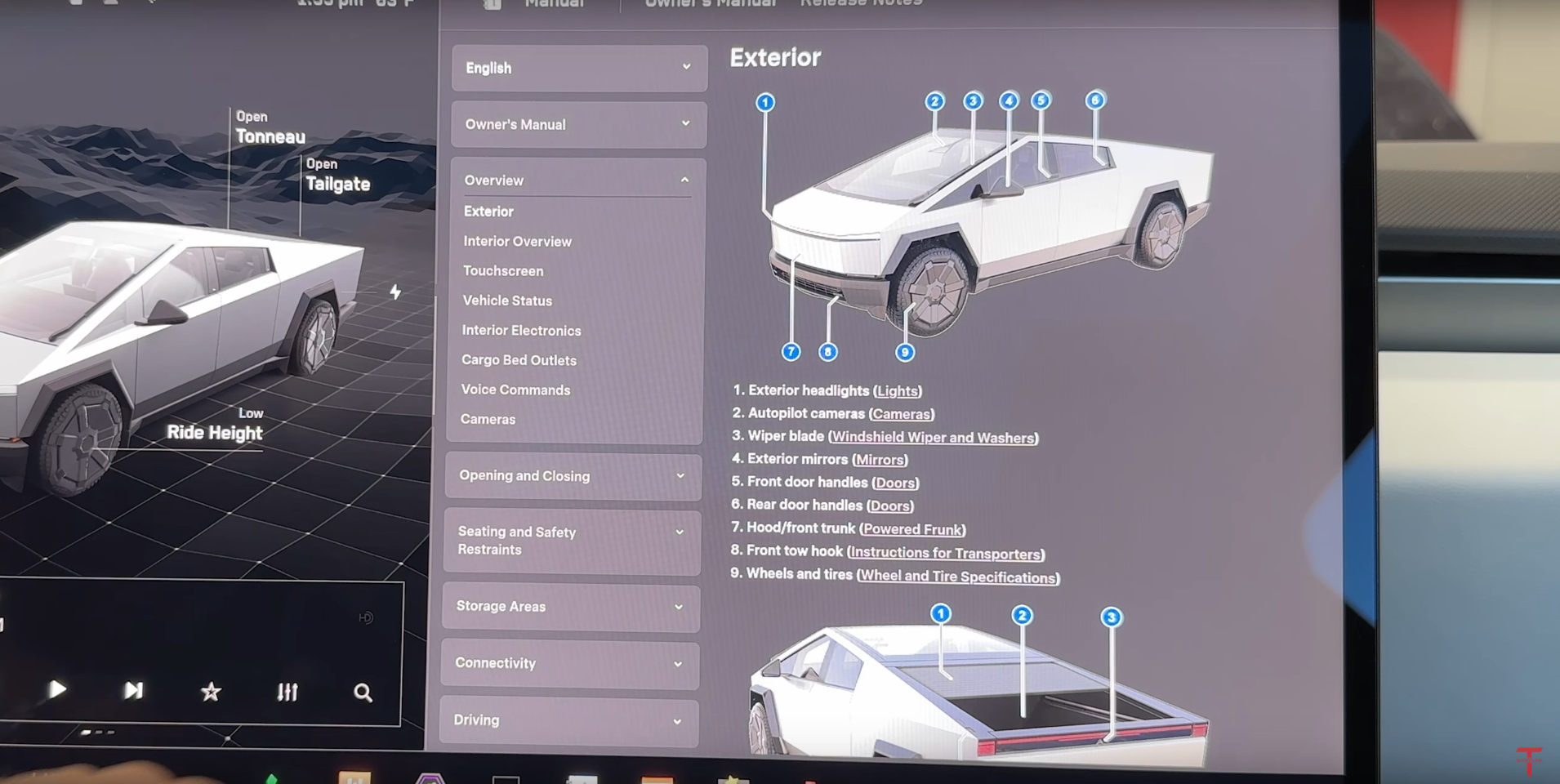Image resolution: width=1560 pixels, height=784 pixels.
Task: Tap the charge port lightning bolt icon
Action: (x=395, y=292)
